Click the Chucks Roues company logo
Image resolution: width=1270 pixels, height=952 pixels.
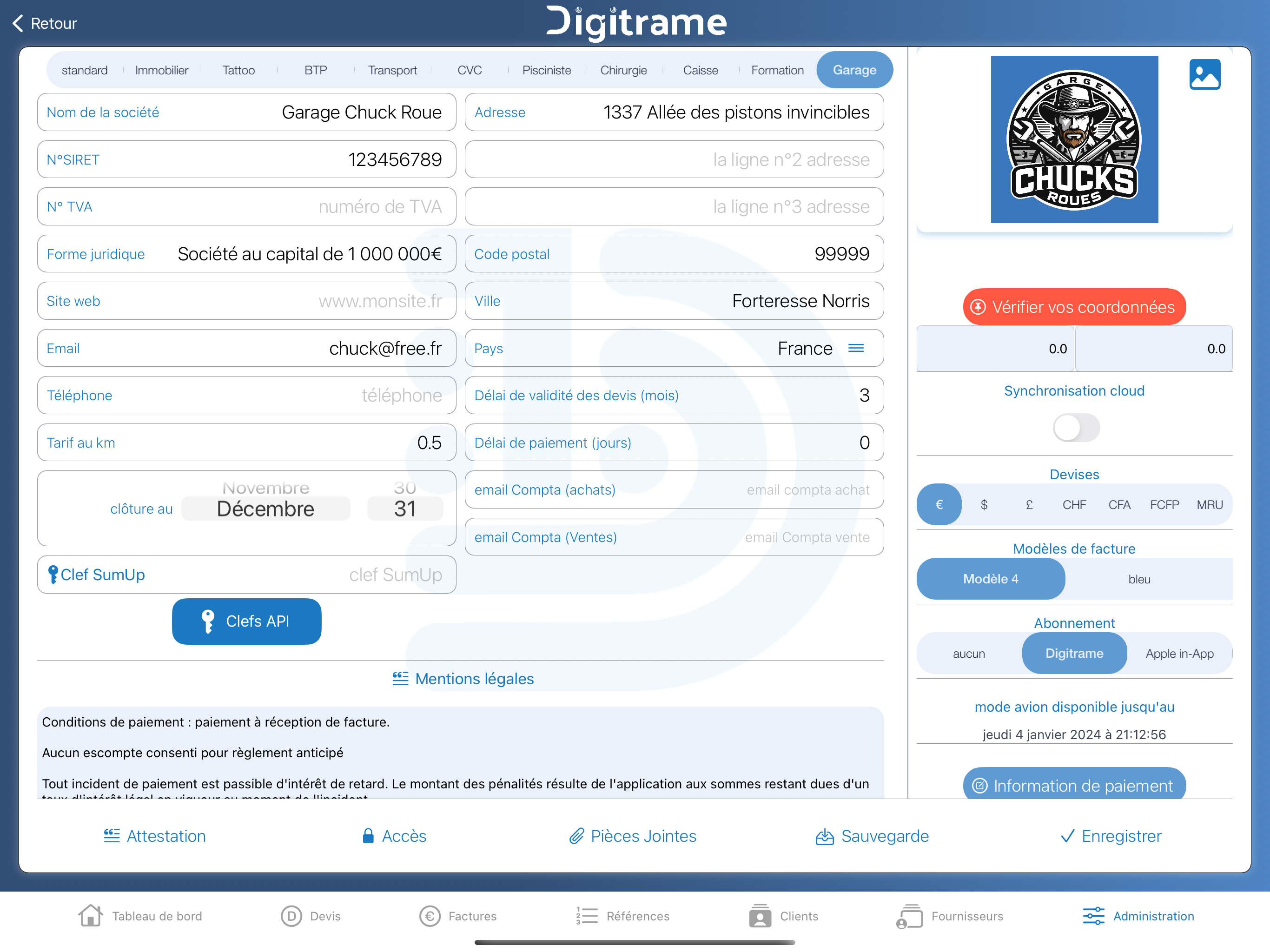[x=1074, y=139]
